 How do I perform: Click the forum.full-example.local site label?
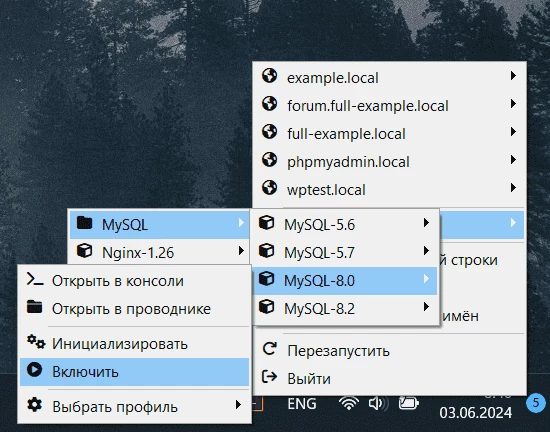tap(368, 106)
